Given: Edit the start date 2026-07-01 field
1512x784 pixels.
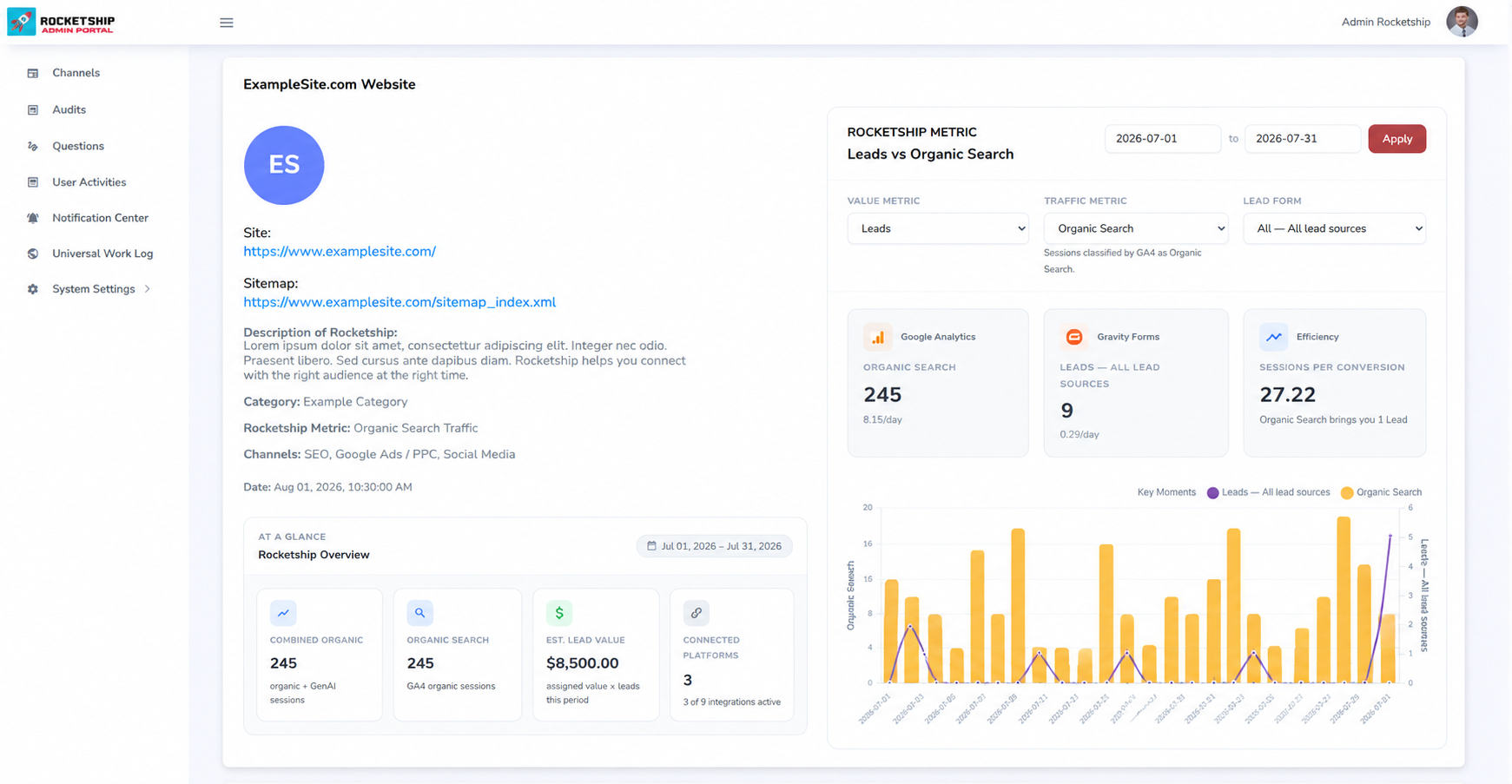Looking at the screenshot, I should tap(1162, 139).
